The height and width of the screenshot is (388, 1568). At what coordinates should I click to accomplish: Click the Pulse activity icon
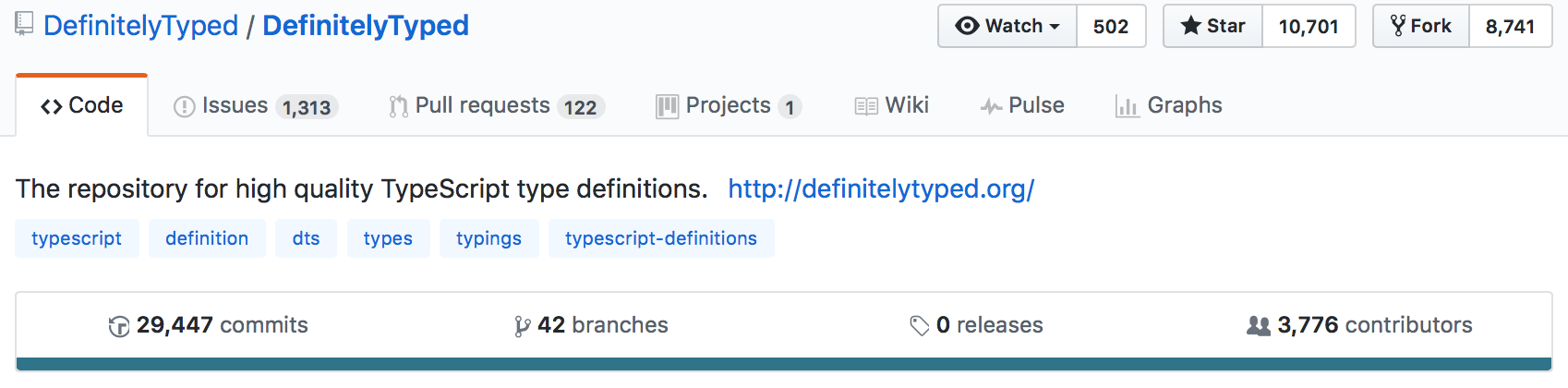(x=991, y=106)
